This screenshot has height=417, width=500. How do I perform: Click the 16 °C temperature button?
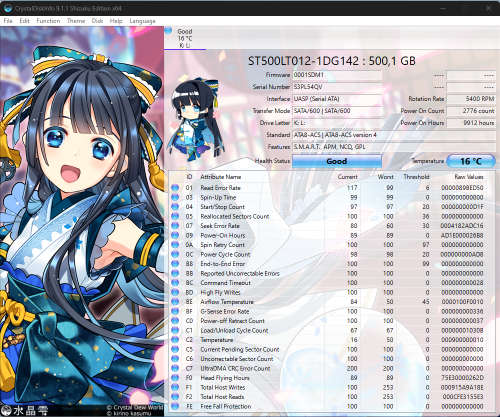pos(471,161)
